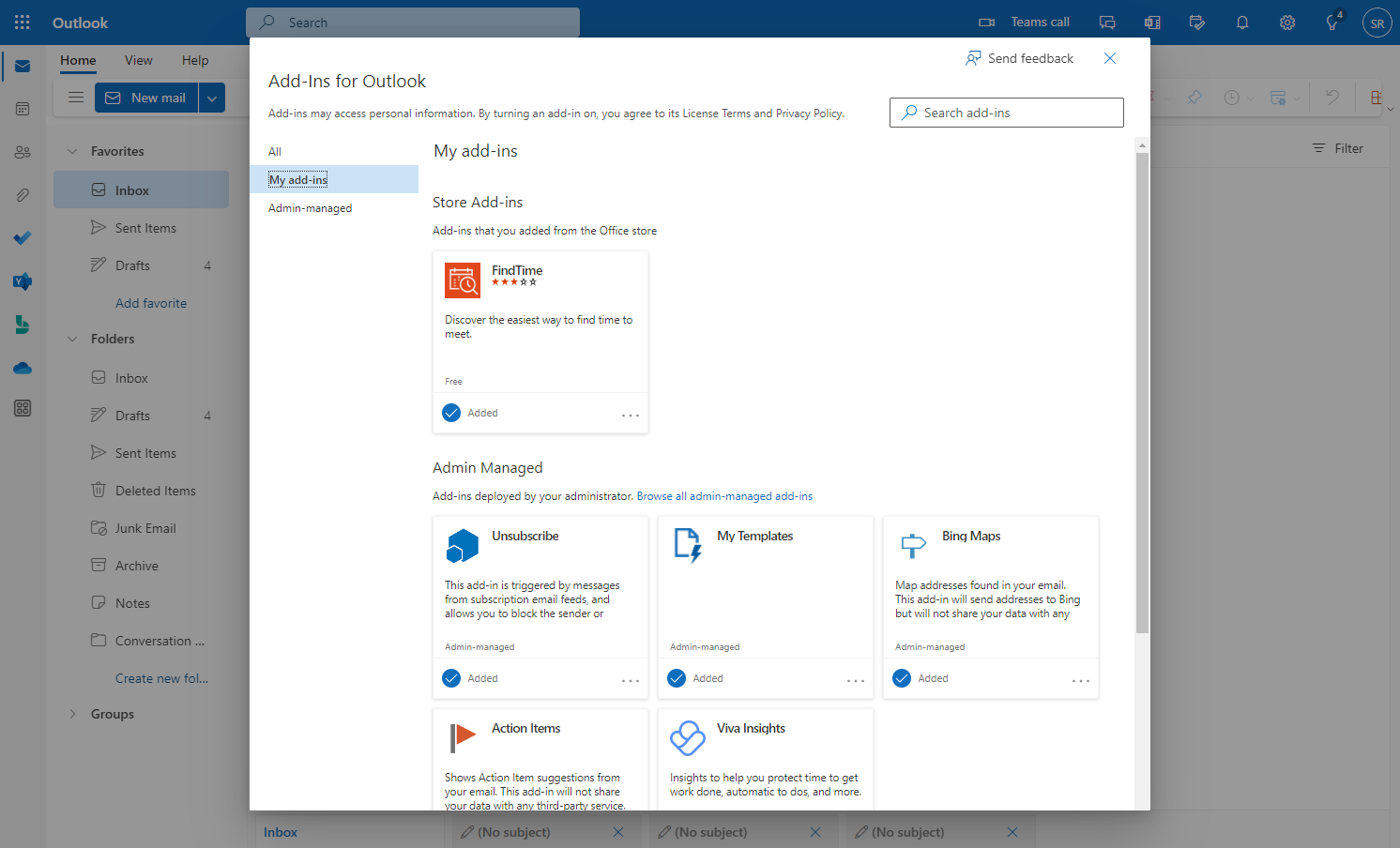Click Send feedback button

coord(1019,58)
